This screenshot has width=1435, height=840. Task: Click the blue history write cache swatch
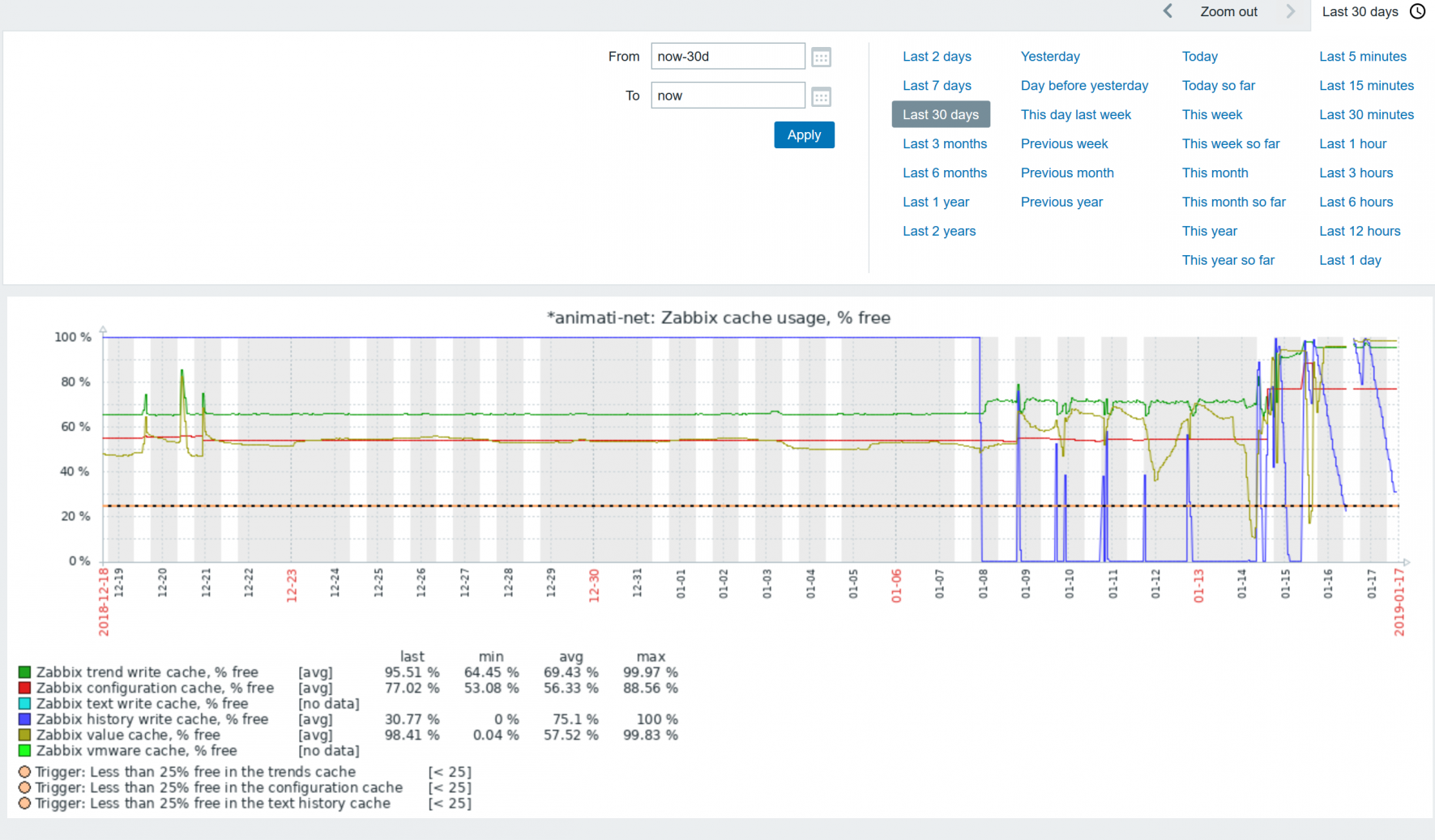click(25, 719)
